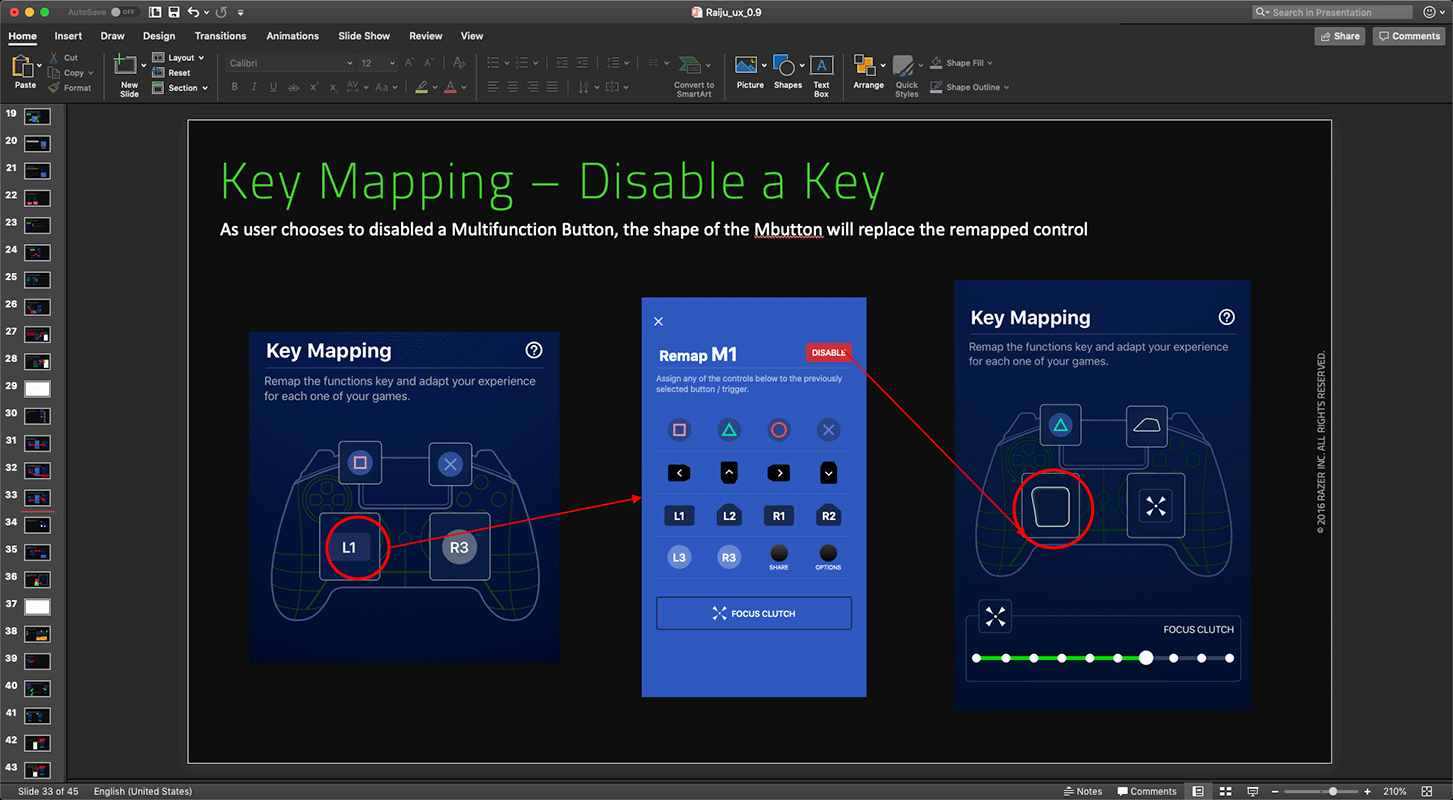This screenshot has height=800, width=1453.
Task: Switch to Slide Sorter view
Action: tap(1225, 791)
